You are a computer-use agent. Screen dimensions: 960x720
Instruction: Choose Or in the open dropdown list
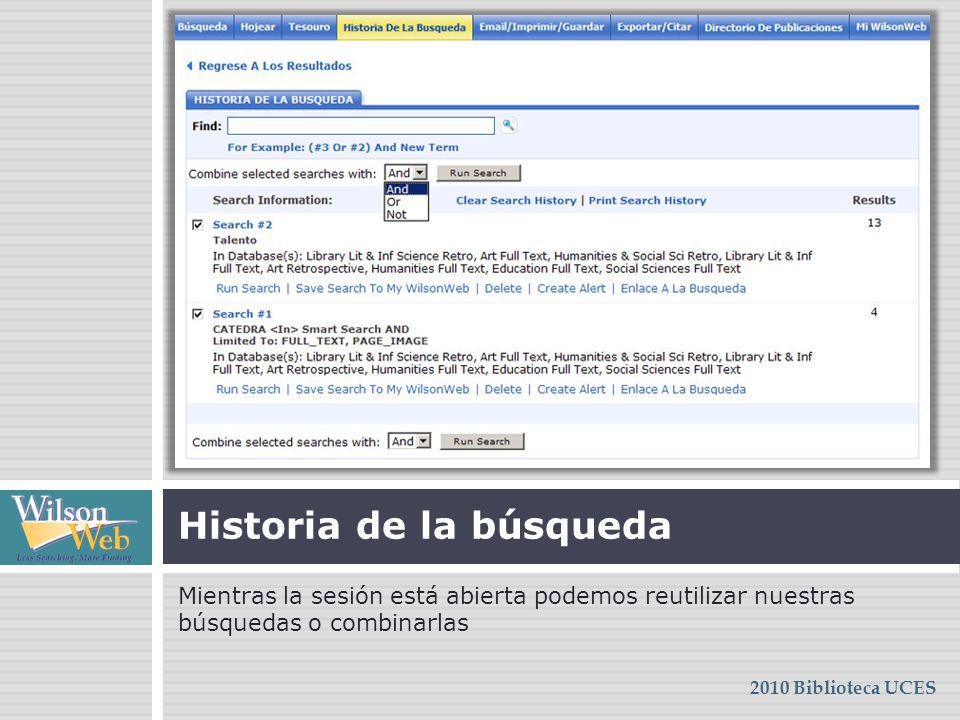pyautogui.click(x=406, y=202)
